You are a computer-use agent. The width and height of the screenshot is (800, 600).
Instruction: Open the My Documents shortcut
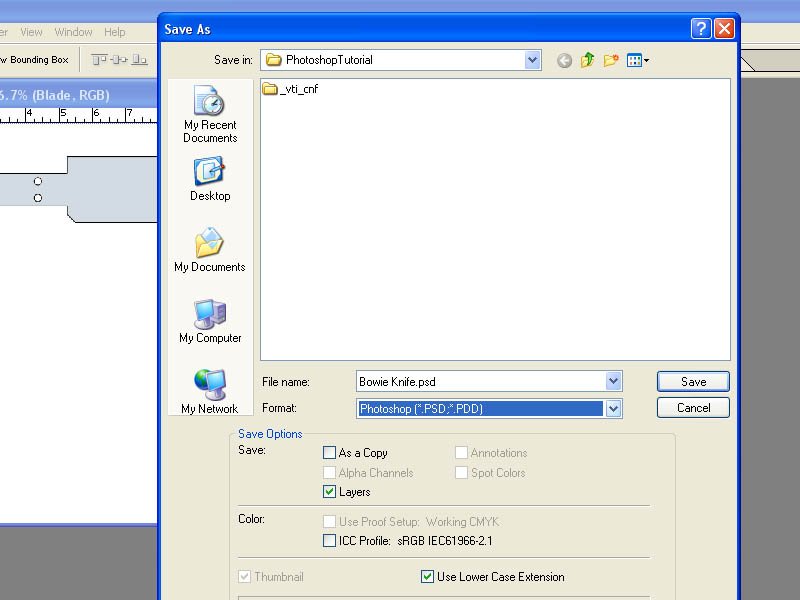[x=210, y=250]
